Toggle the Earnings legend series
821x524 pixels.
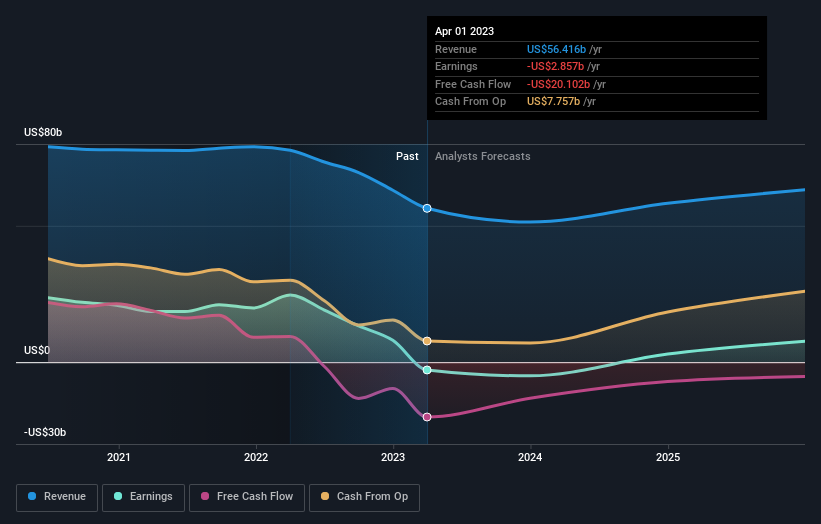click(143, 497)
